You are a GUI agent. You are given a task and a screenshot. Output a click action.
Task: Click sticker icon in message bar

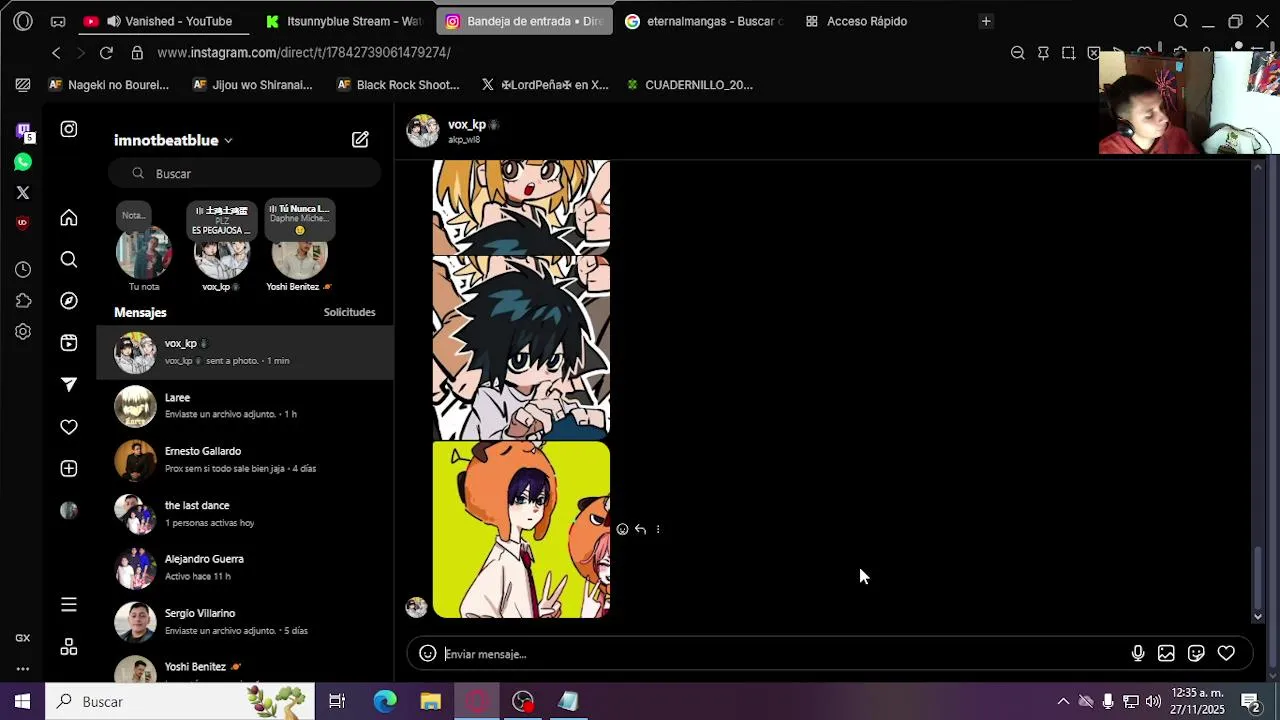(1196, 653)
